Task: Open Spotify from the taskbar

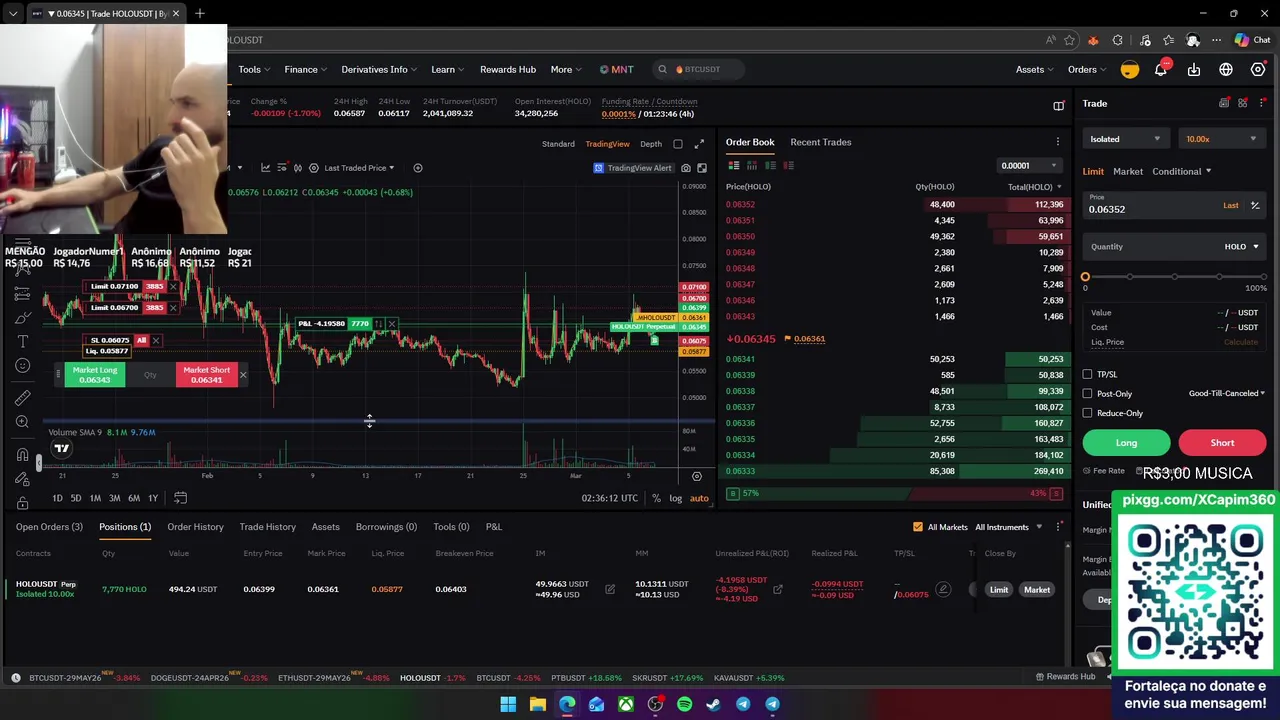Action: [x=684, y=704]
